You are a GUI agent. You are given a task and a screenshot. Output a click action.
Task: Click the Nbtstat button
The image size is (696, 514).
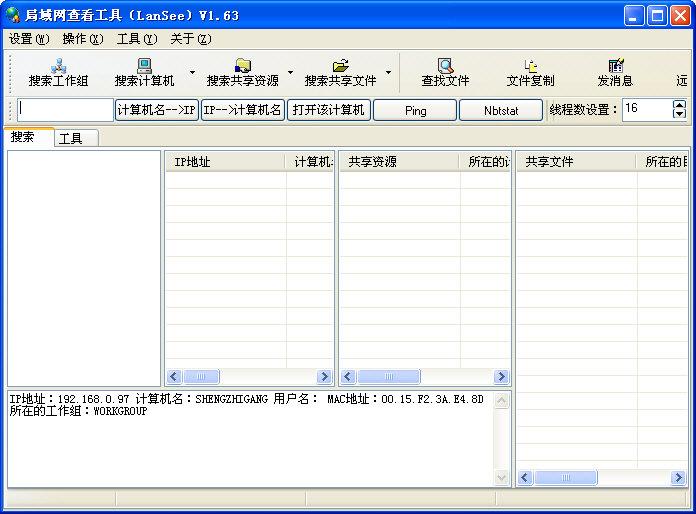(501, 110)
